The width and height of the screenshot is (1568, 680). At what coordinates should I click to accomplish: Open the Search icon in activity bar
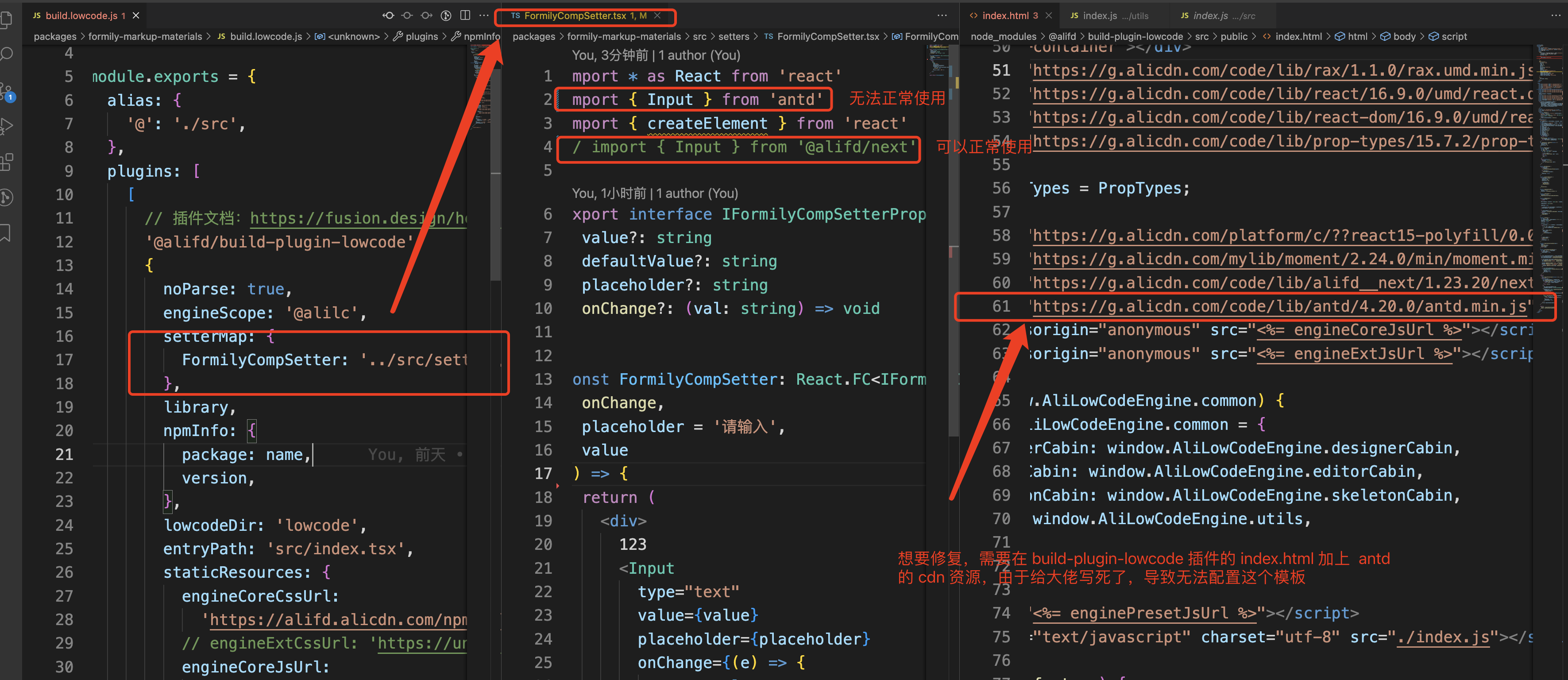pos(7,54)
